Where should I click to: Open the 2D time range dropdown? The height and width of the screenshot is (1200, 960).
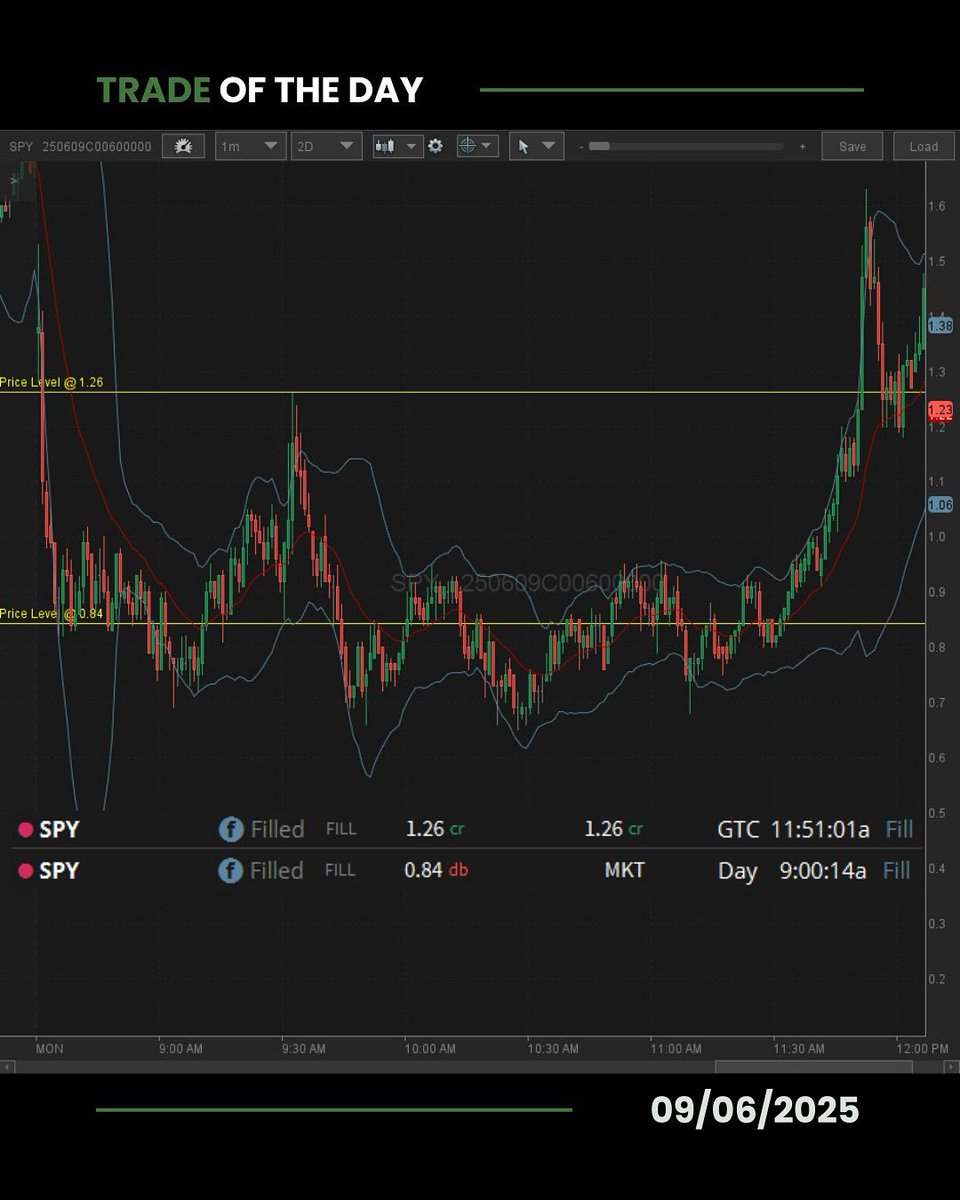326,146
